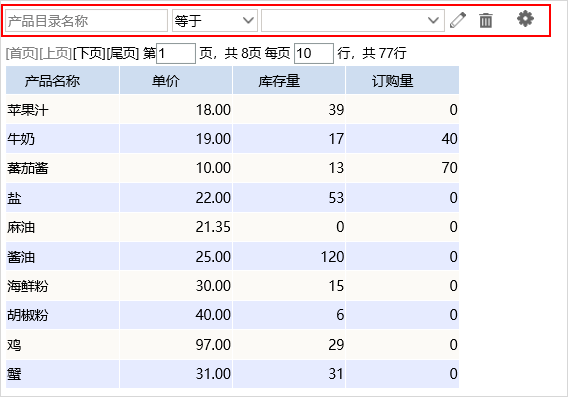Click the 25.00 price cell
This screenshot has height=397, width=568.
tap(176, 256)
